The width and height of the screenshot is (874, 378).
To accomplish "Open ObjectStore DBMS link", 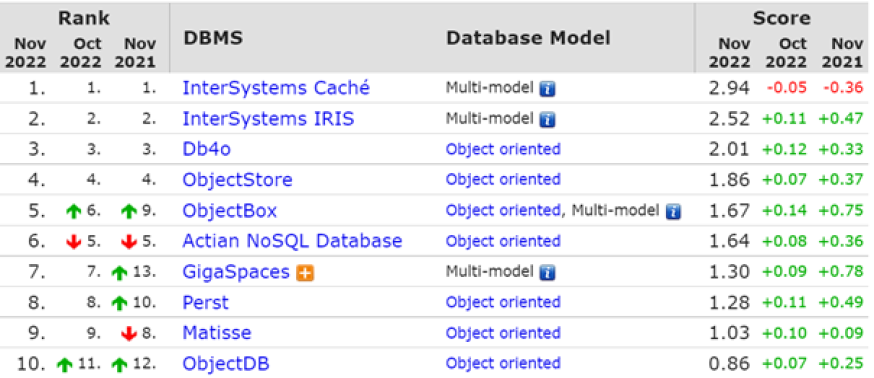I will (237, 180).
